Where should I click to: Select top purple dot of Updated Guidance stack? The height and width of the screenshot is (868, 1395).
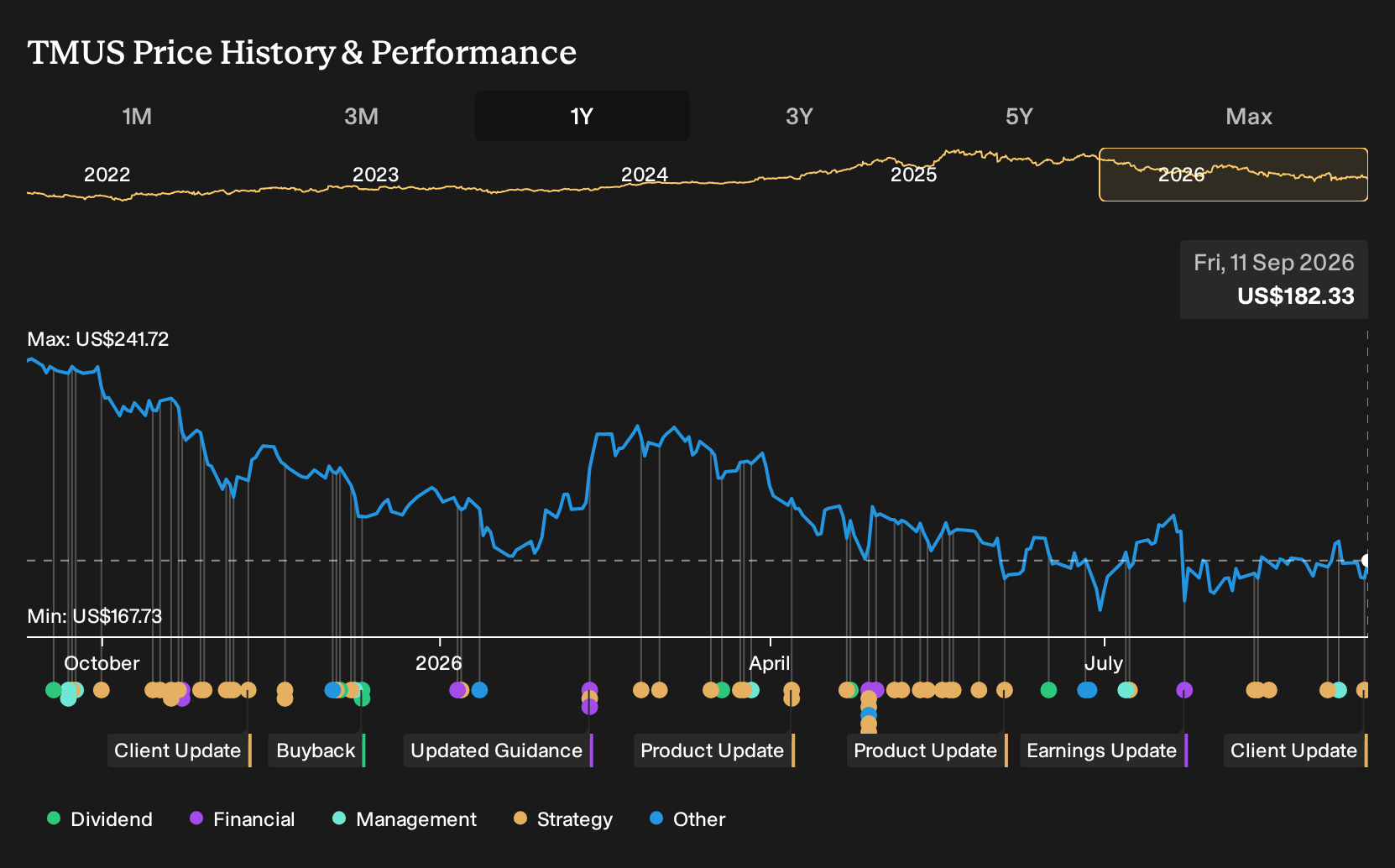click(x=589, y=690)
